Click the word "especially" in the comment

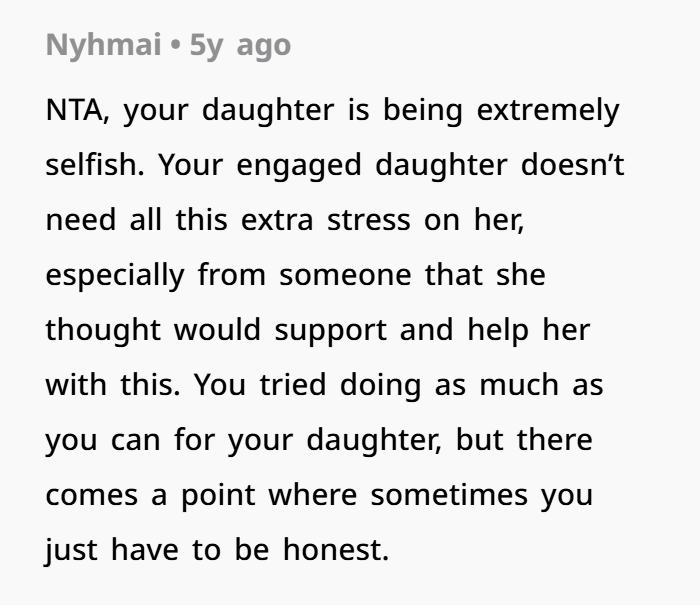[x=115, y=274]
